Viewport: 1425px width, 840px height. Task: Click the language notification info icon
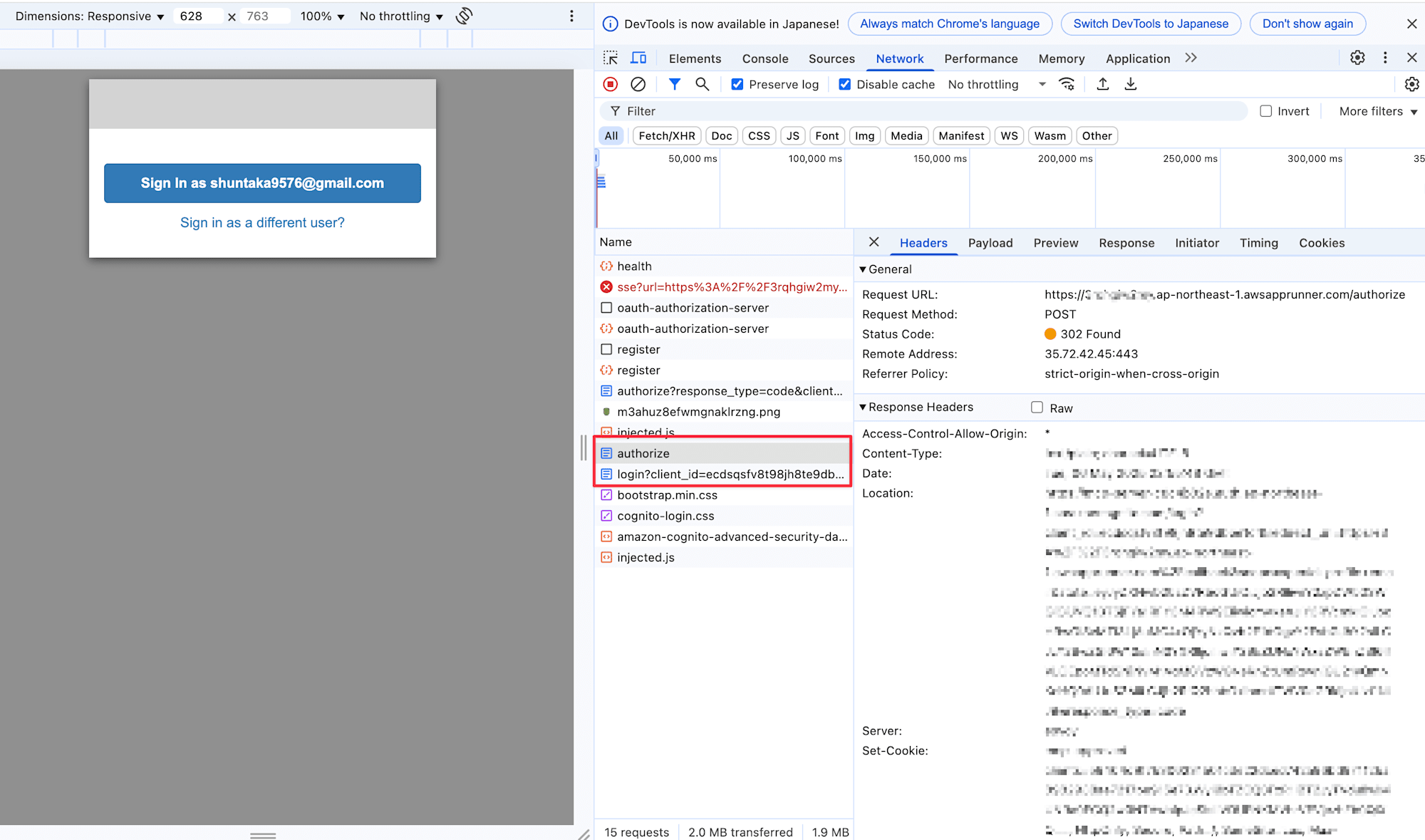(x=611, y=24)
